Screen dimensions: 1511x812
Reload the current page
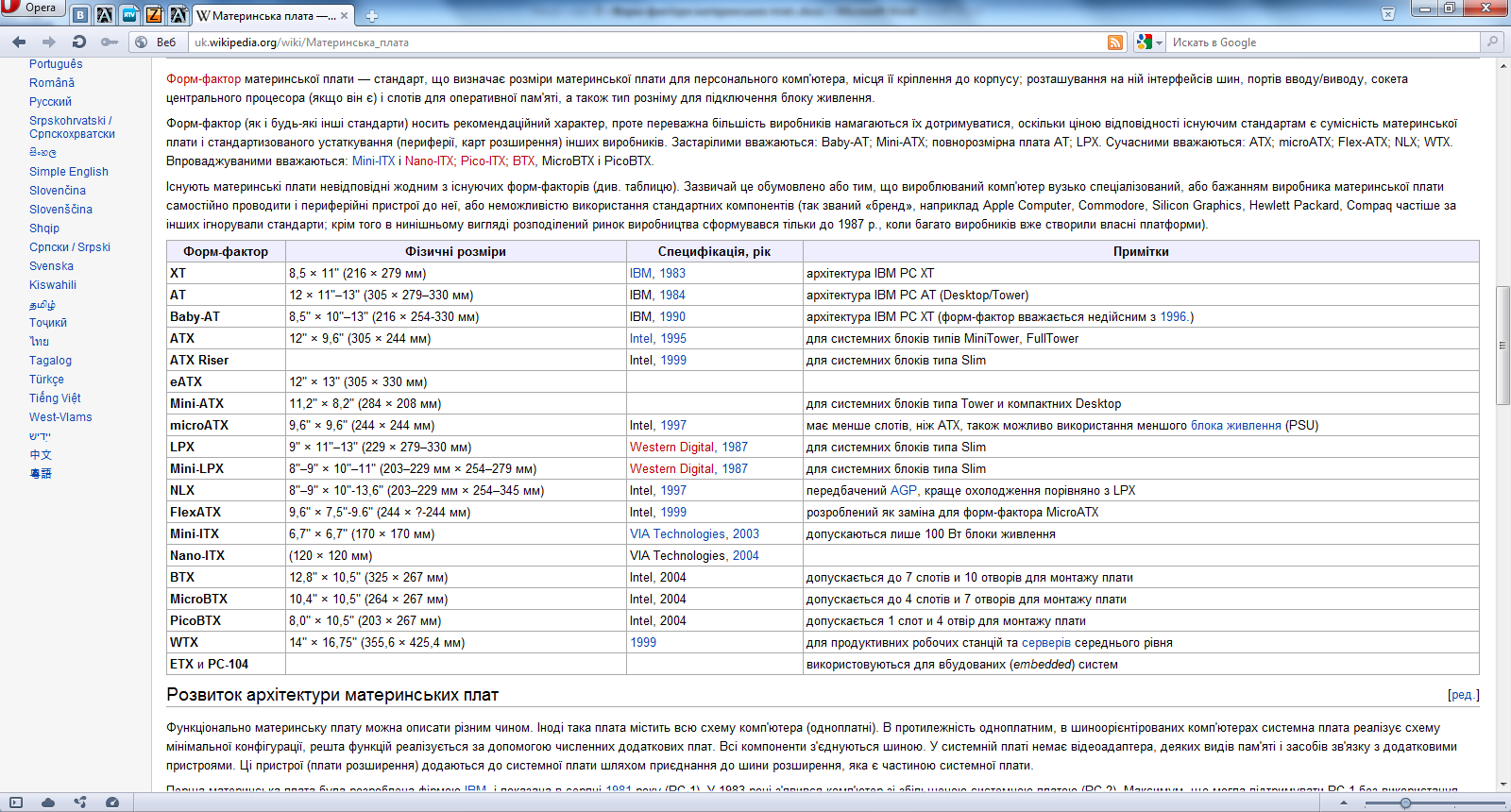(79, 42)
